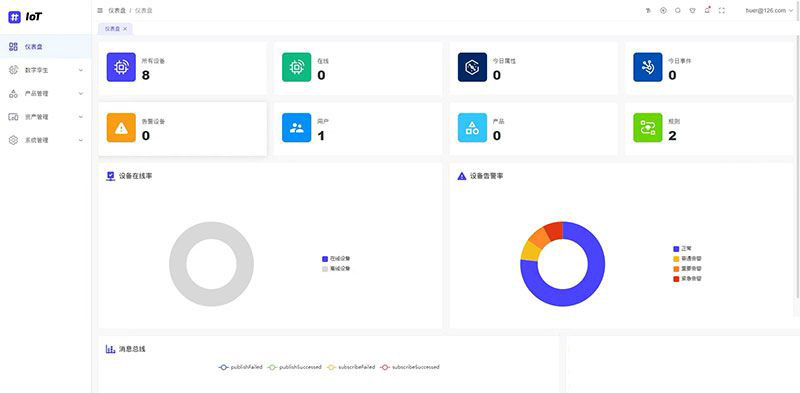800x393 pixels.
Task: Open the 系统管理 menu label
Action: 36,140
